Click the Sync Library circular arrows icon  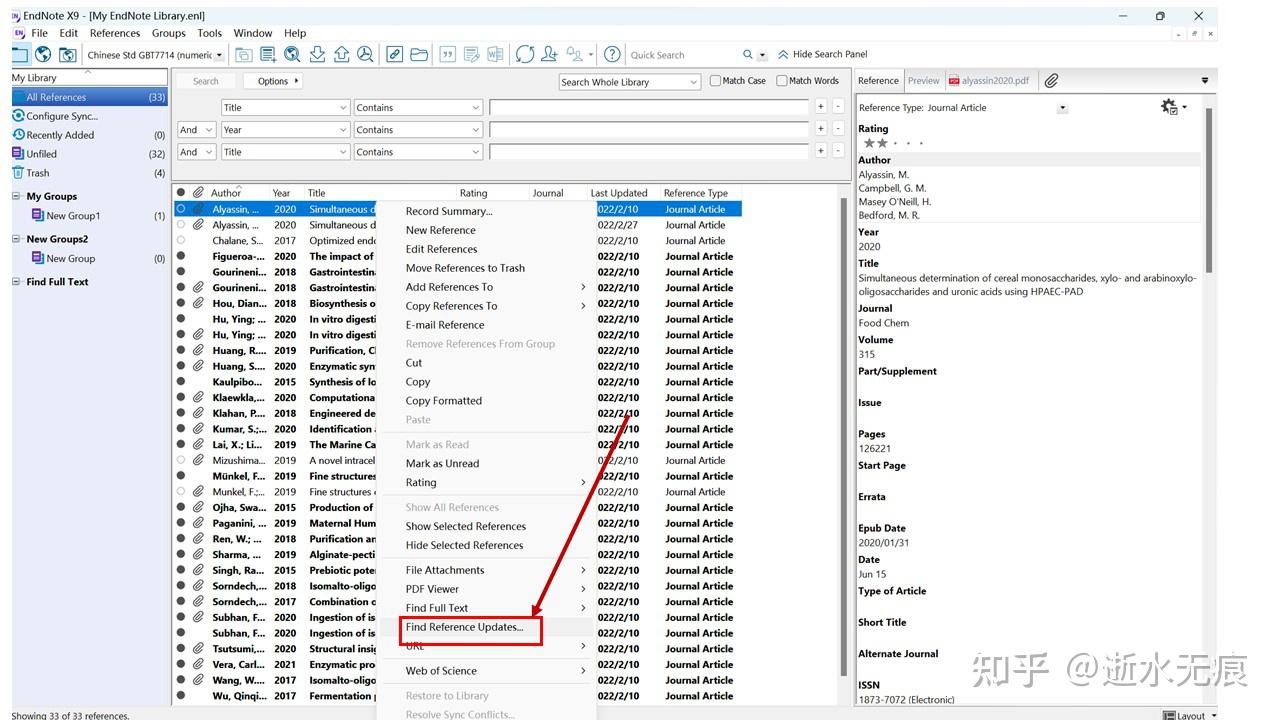[525, 55]
